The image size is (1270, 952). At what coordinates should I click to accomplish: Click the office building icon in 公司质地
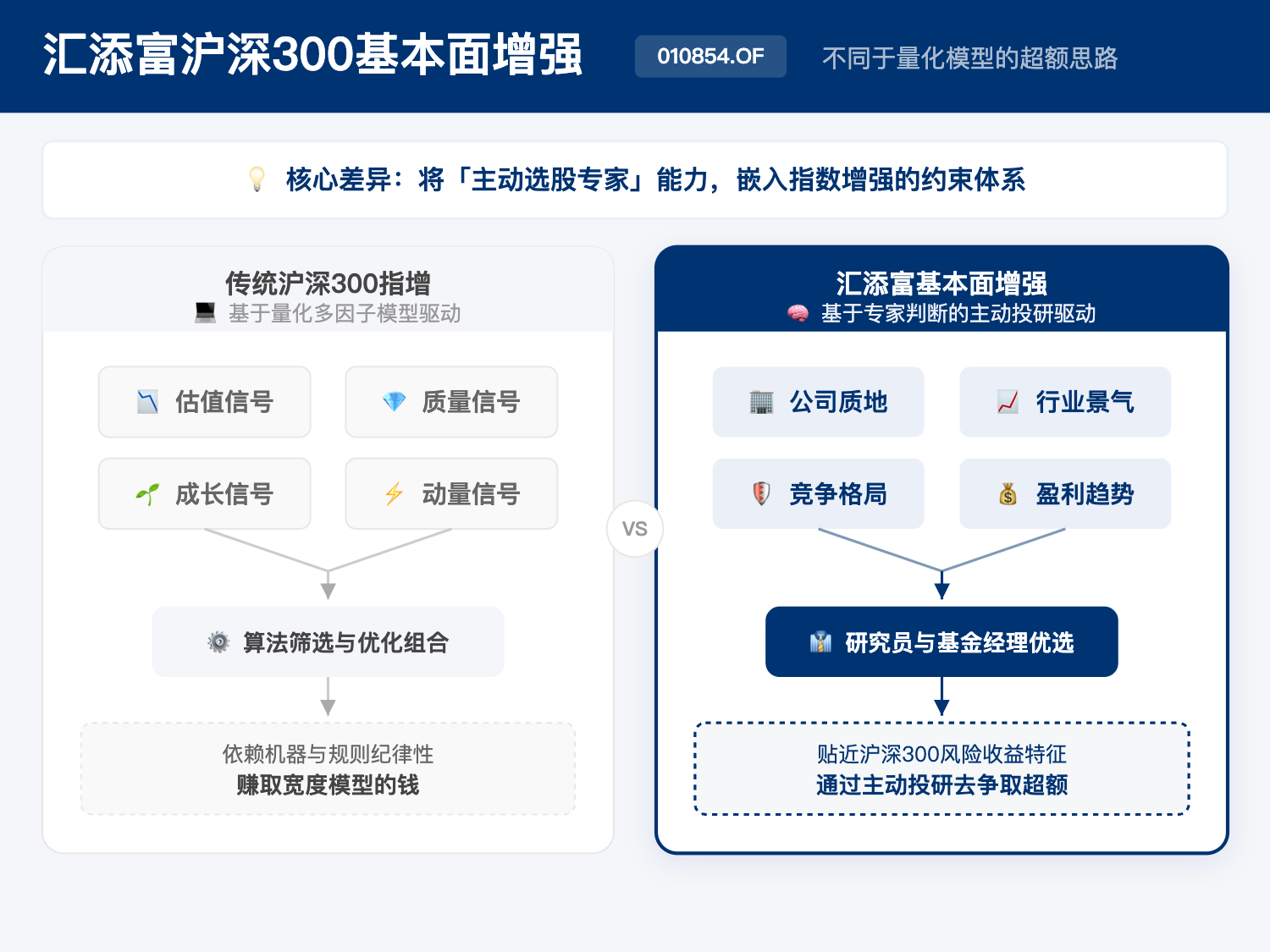[761, 402]
